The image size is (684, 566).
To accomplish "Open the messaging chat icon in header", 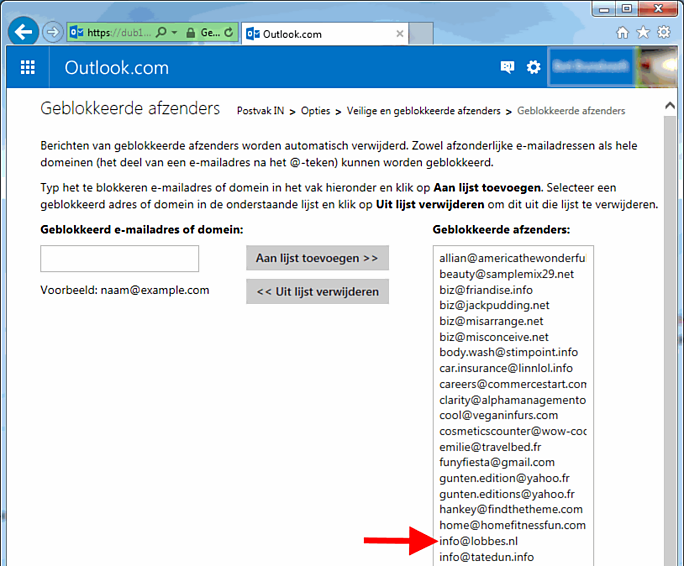I will click(507, 67).
